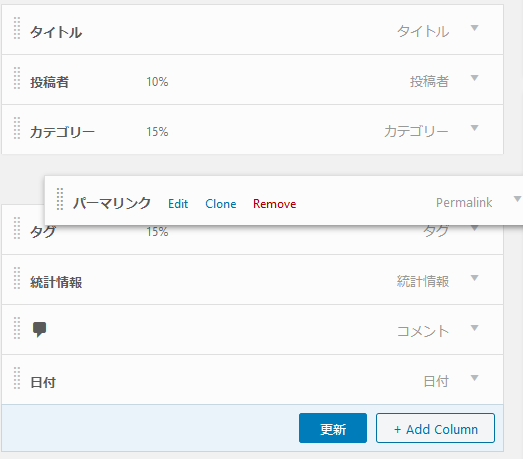Click drag handle of カテゴリー column
The image size is (523, 459).
coord(17,128)
